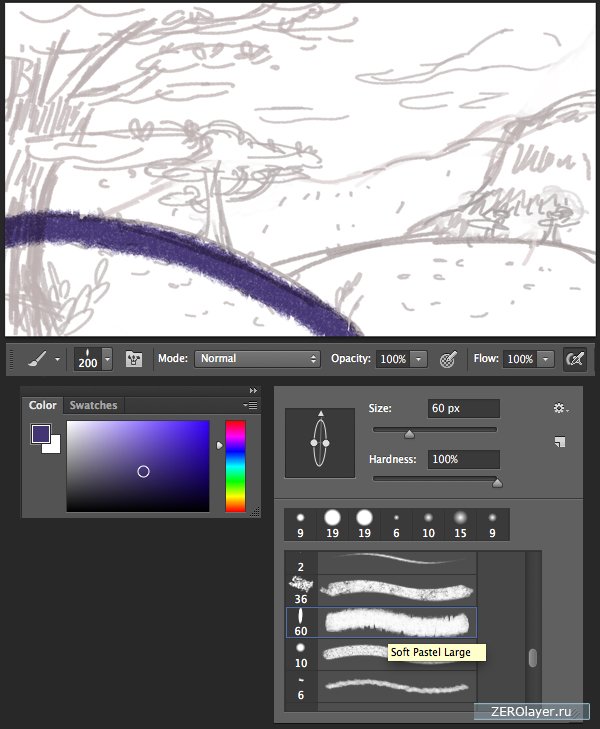Image resolution: width=600 pixels, height=729 pixels.
Task: Collapse the Color panel with double arrows
Action: point(253,391)
